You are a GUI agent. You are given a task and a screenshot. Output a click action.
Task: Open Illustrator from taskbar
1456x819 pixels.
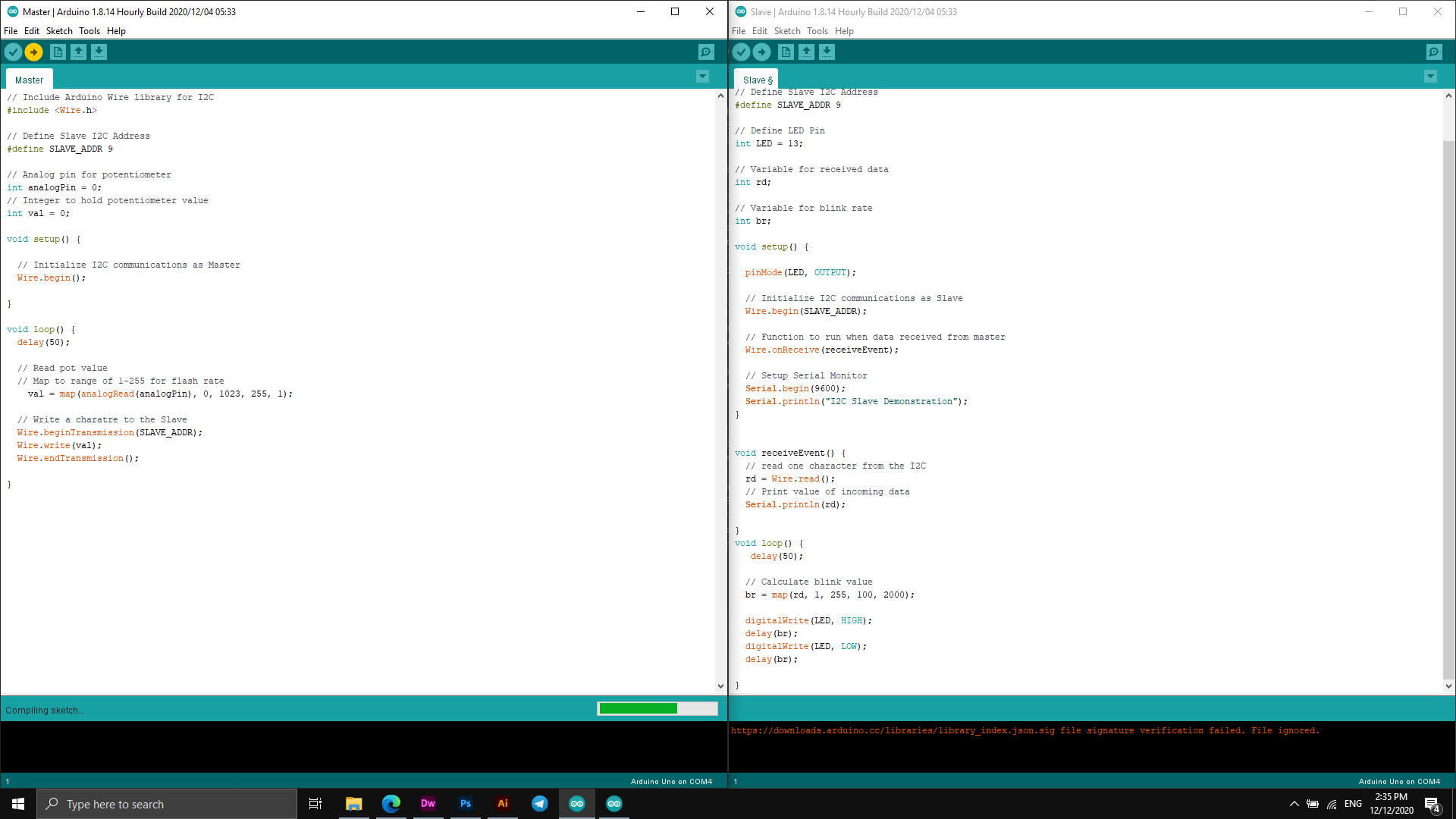click(x=502, y=804)
